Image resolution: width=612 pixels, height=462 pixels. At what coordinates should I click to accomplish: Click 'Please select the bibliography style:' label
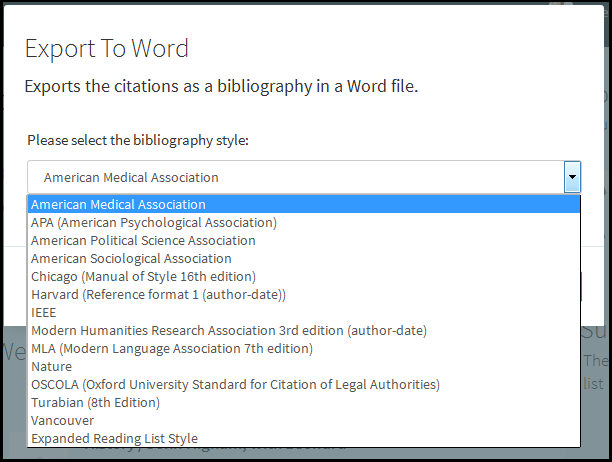[x=138, y=140]
